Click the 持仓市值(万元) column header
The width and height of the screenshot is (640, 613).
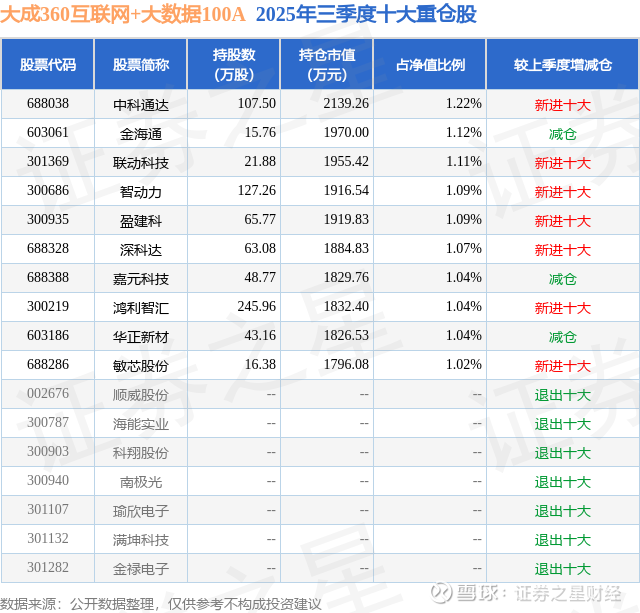coord(327,64)
